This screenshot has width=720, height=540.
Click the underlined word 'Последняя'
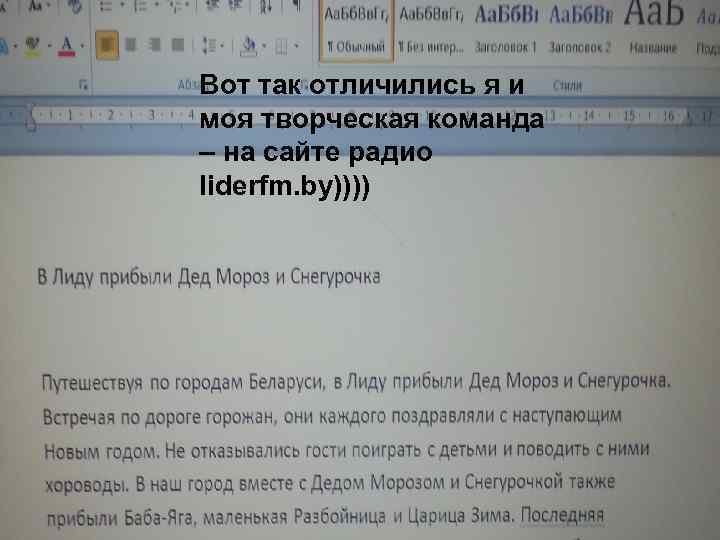(562, 515)
